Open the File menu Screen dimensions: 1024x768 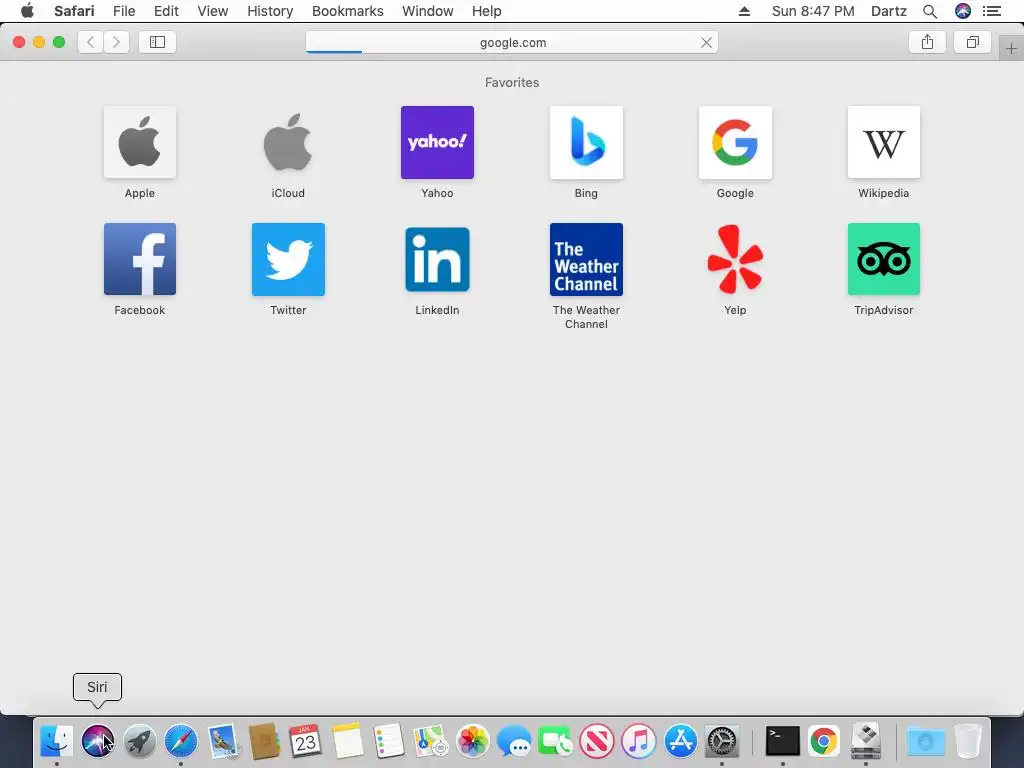[124, 11]
